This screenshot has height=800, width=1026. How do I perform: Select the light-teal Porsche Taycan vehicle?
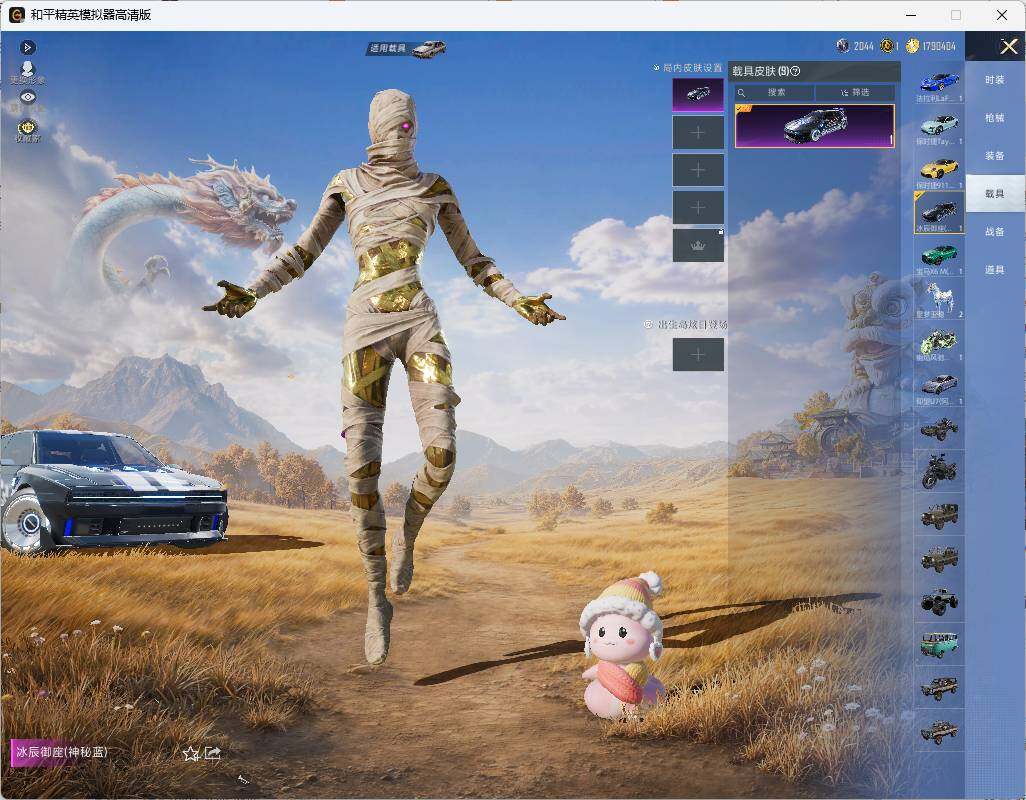(939, 128)
